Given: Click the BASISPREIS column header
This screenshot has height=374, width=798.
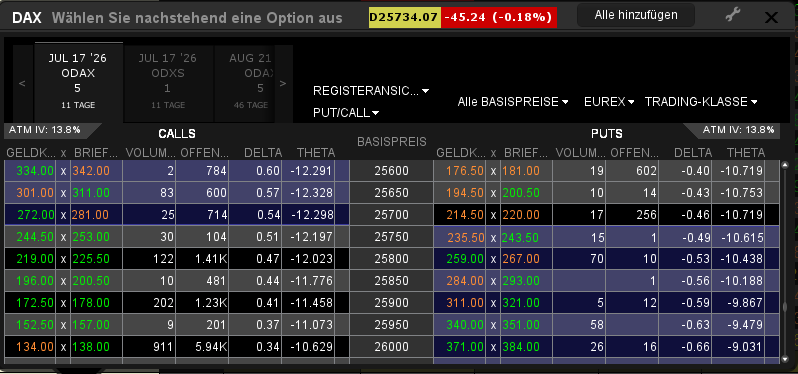Looking at the screenshot, I should click(x=391, y=141).
